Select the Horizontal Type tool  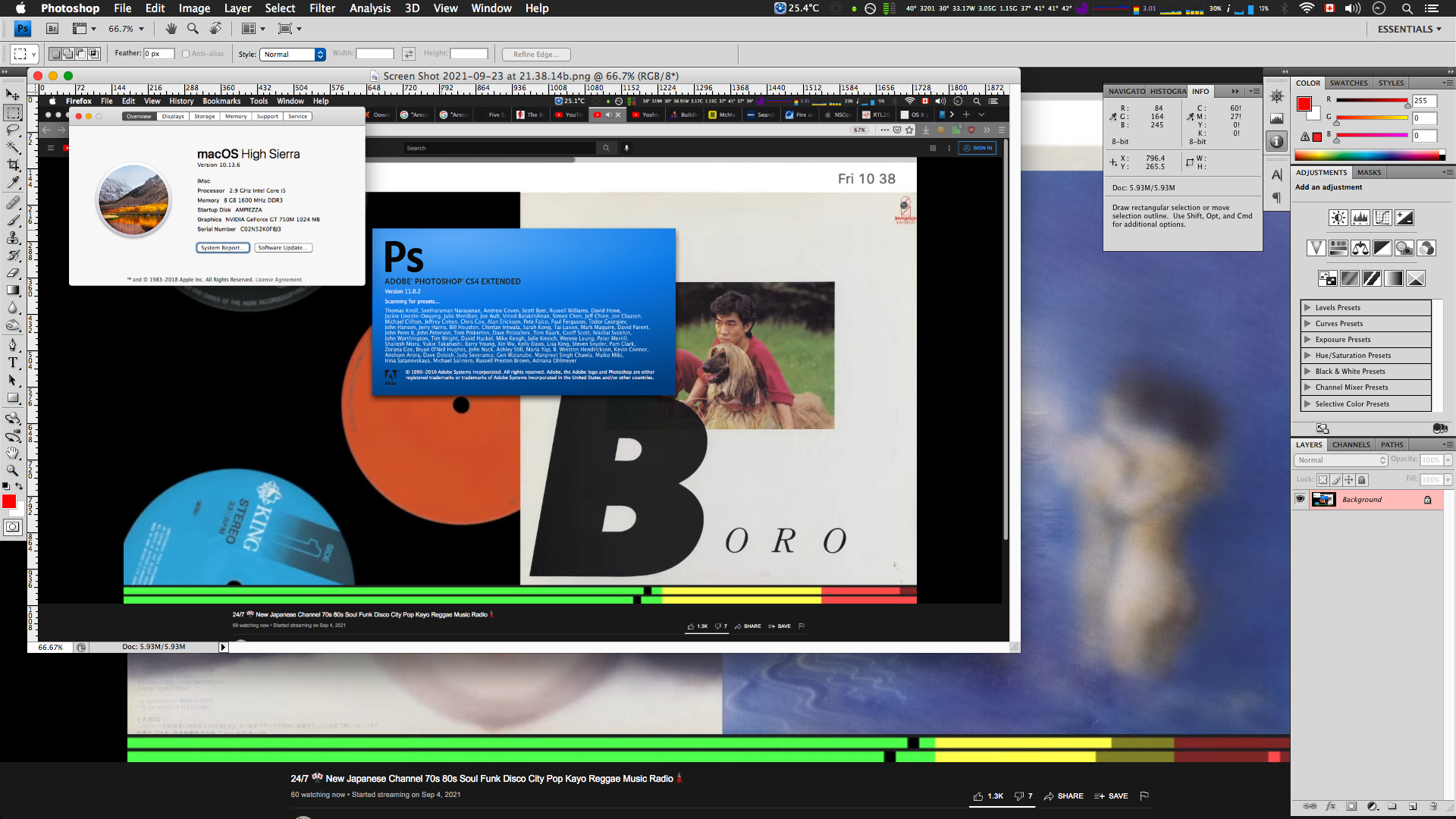pyautogui.click(x=13, y=363)
